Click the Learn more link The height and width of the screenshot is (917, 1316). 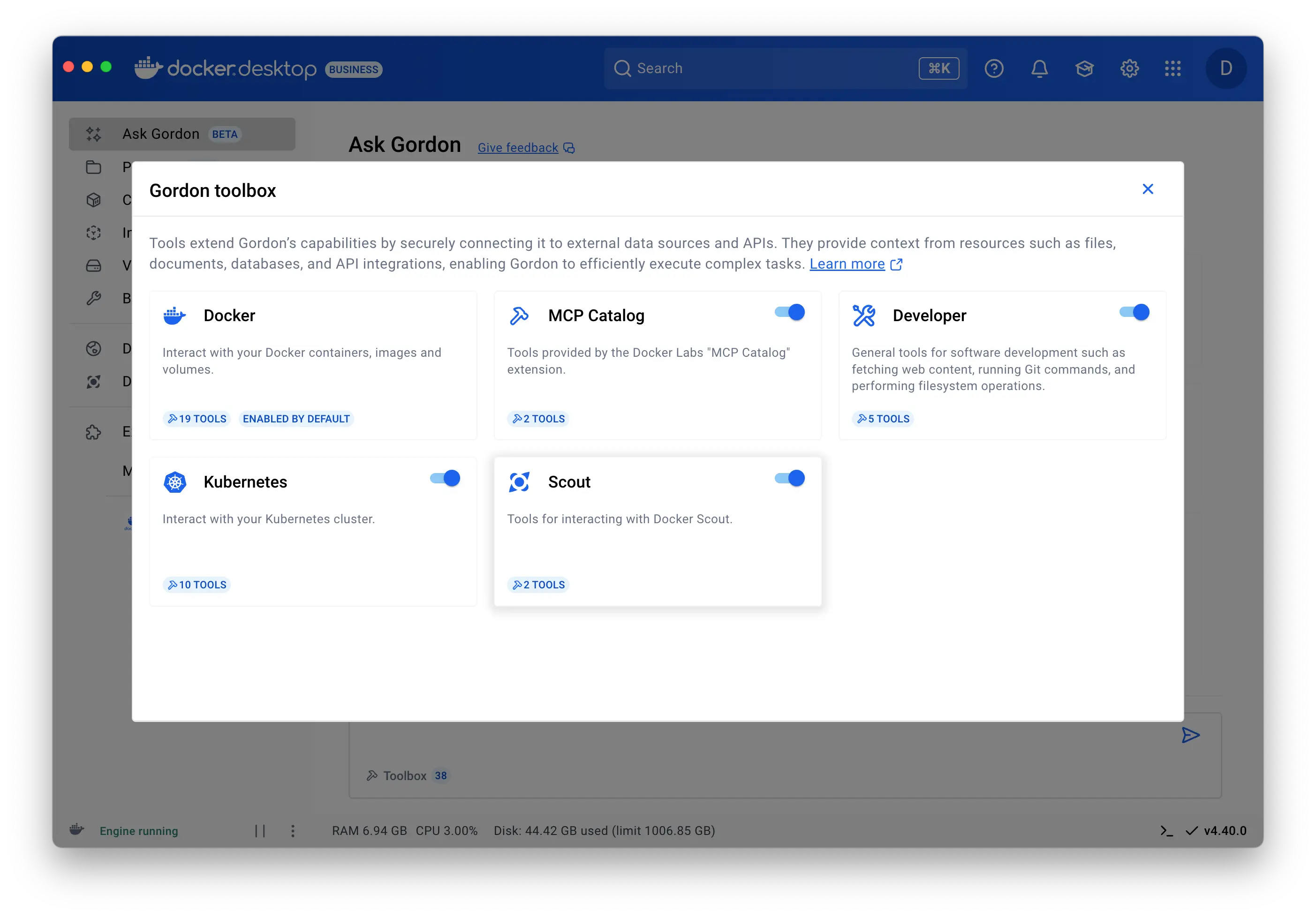coord(847,264)
